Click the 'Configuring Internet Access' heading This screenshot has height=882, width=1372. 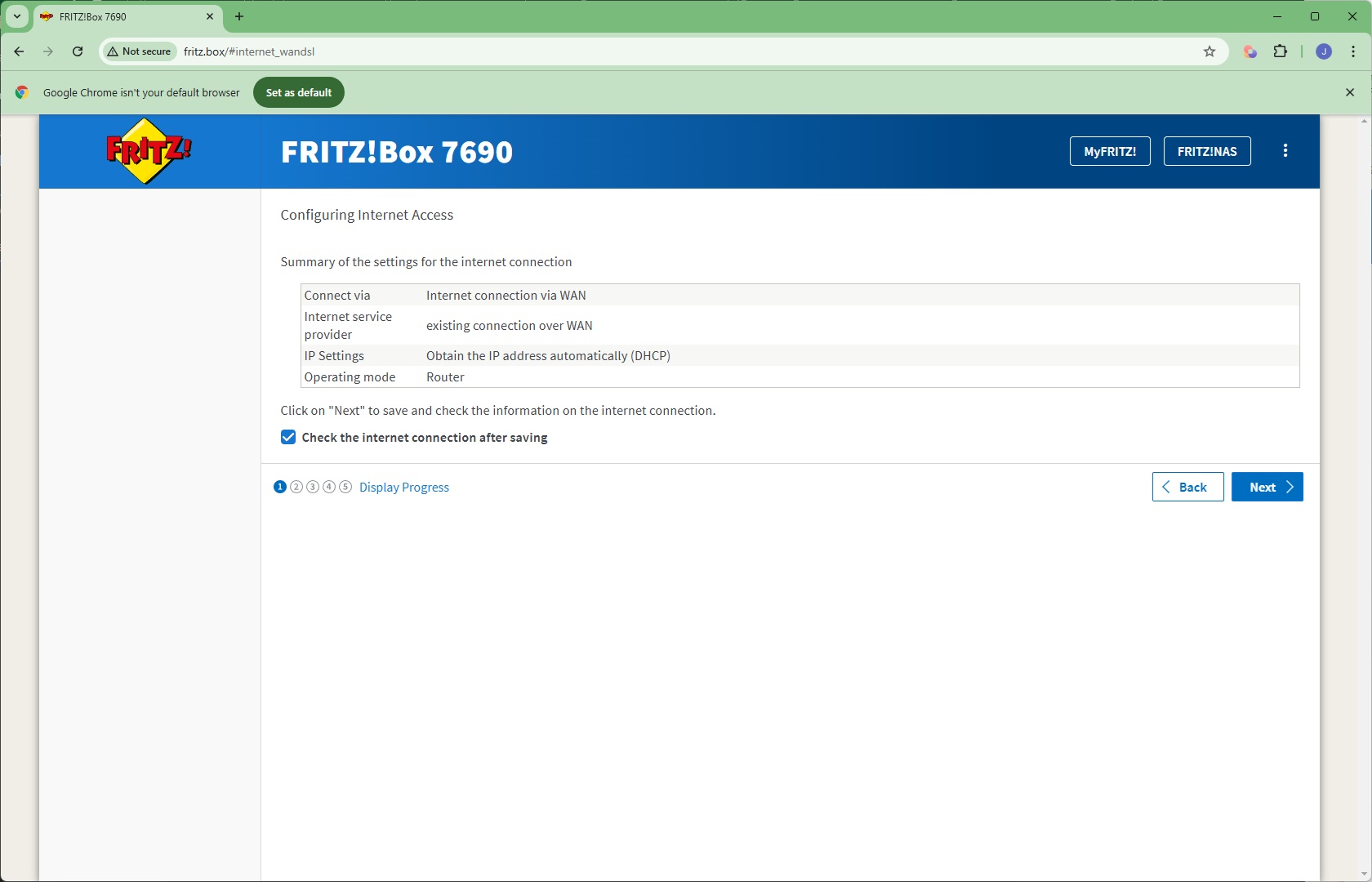(x=367, y=215)
